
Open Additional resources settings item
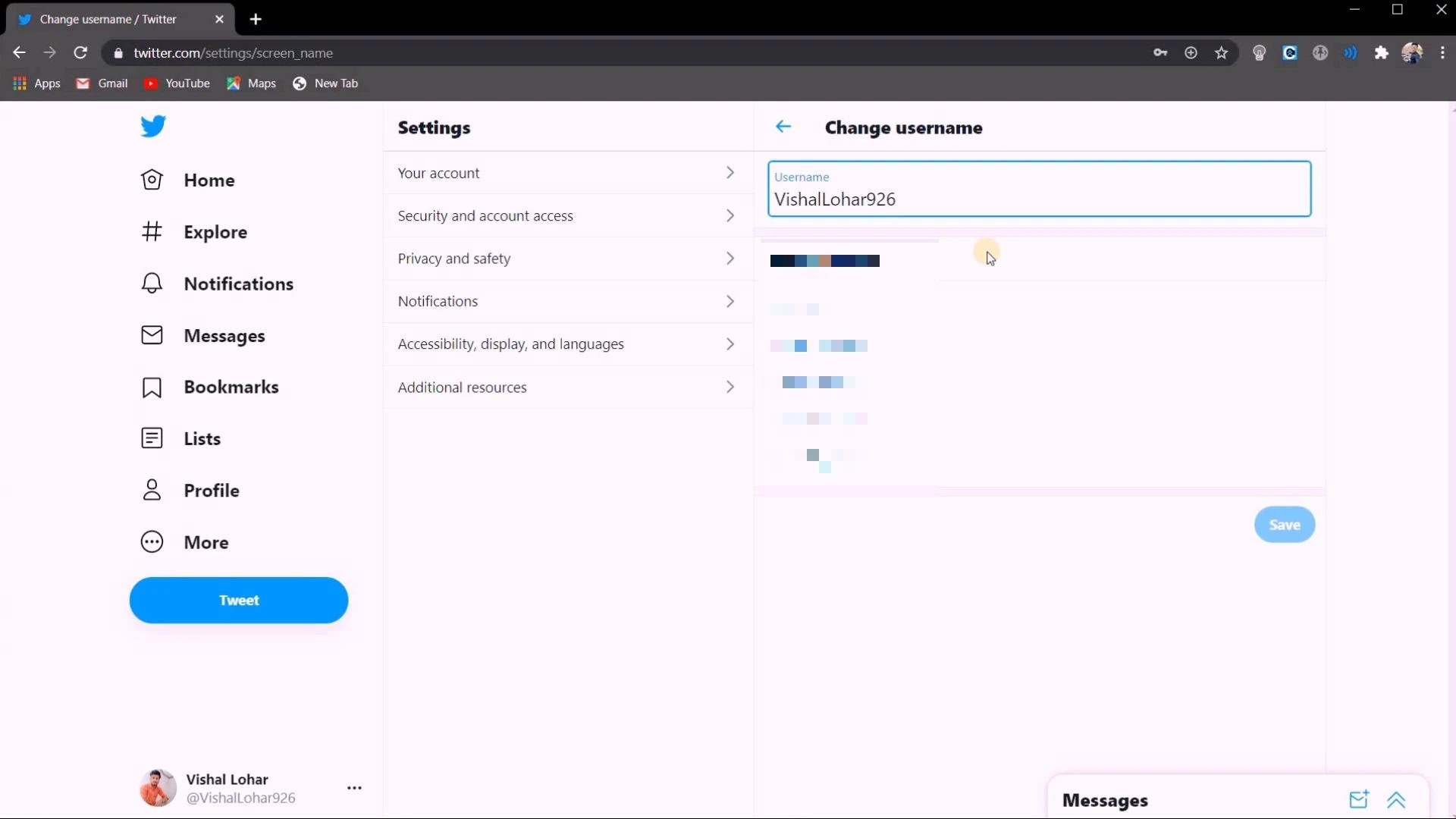point(567,388)
